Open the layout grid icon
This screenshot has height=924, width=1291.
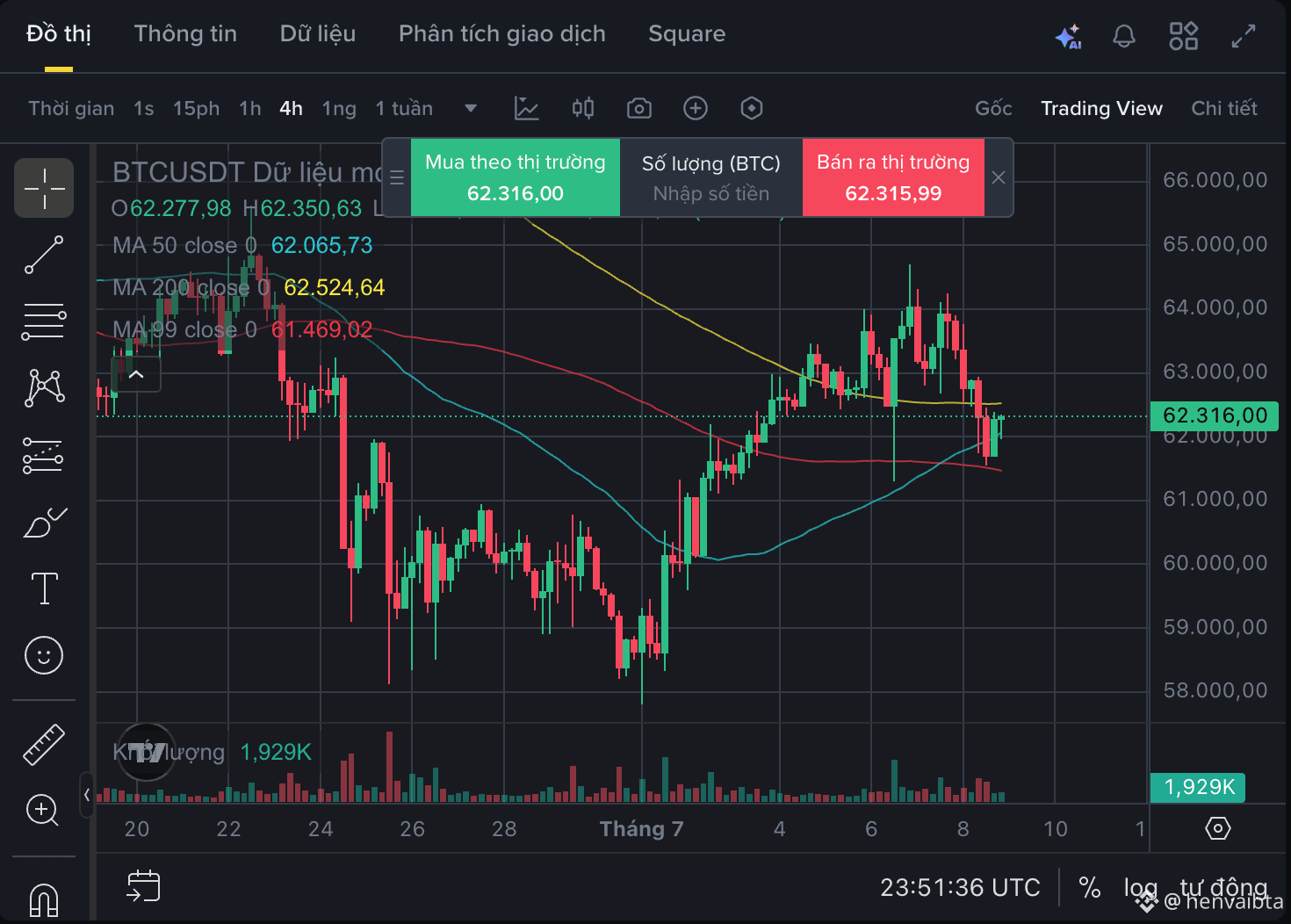click(x=1183, y=36)
